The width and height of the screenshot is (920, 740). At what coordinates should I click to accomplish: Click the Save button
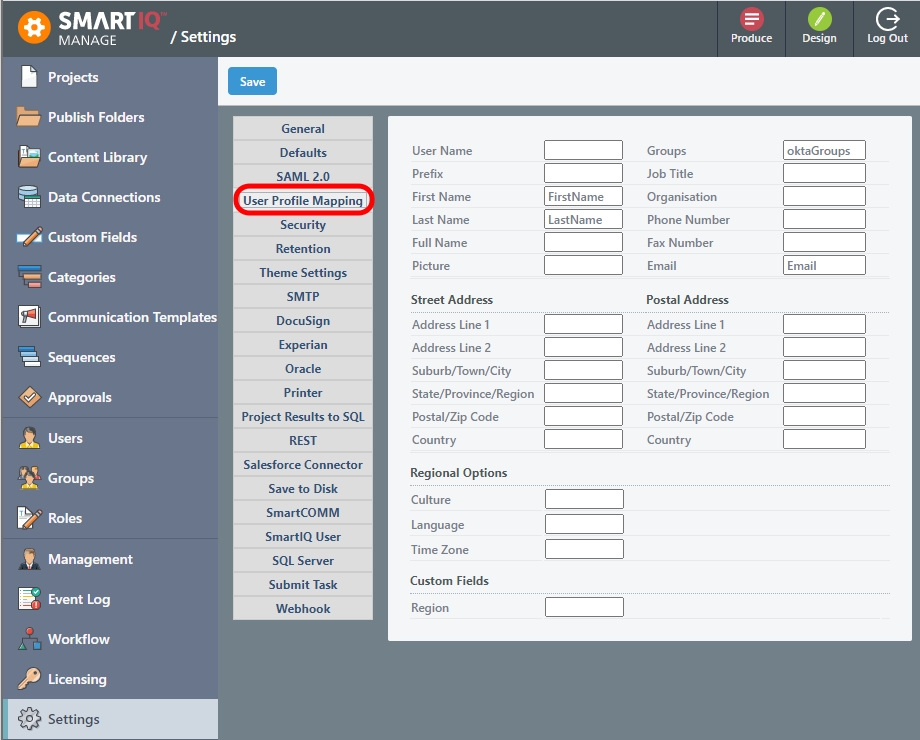pos(252,81)
